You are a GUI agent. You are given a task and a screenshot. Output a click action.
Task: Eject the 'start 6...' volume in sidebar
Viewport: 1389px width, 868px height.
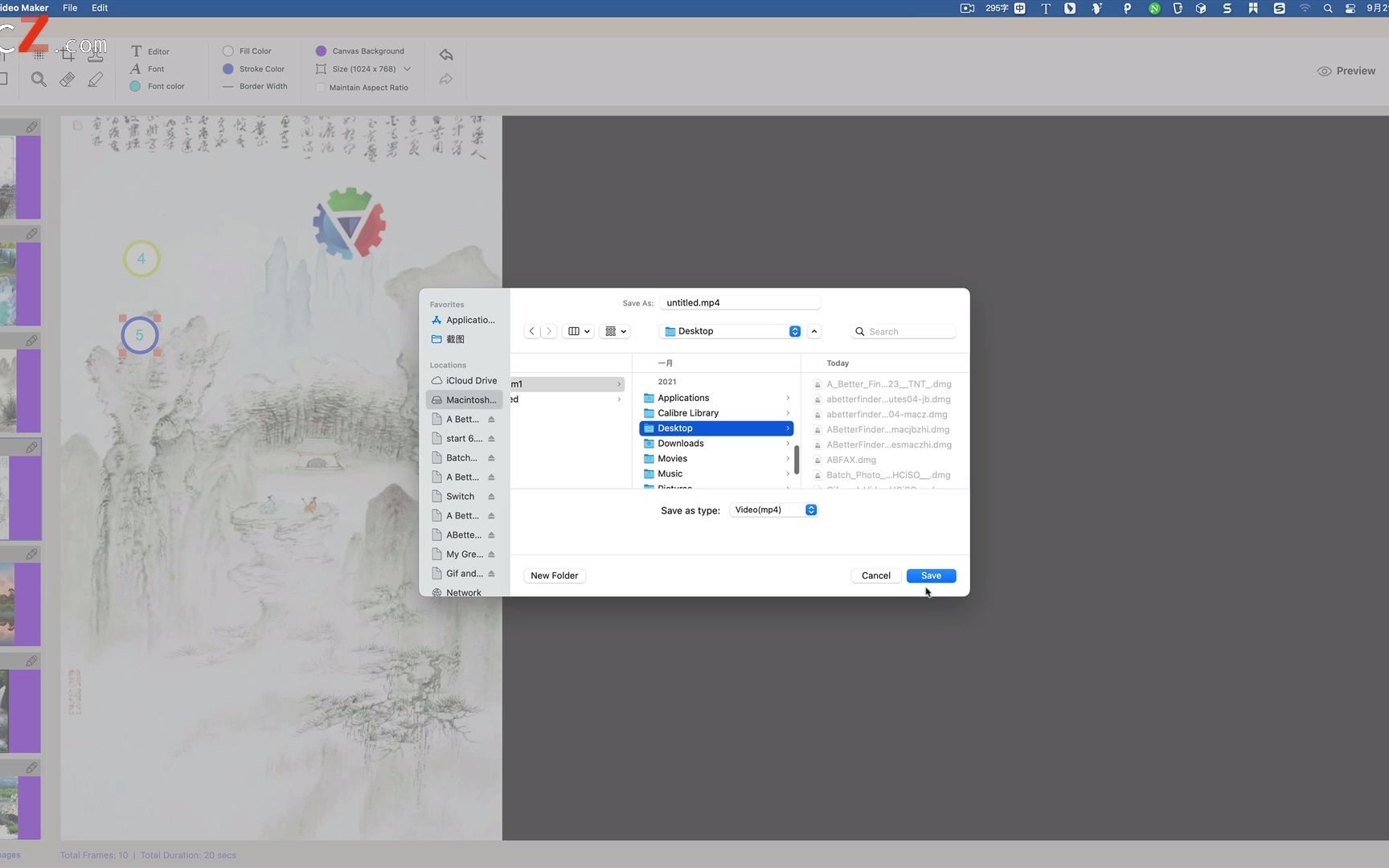(491, 439)
